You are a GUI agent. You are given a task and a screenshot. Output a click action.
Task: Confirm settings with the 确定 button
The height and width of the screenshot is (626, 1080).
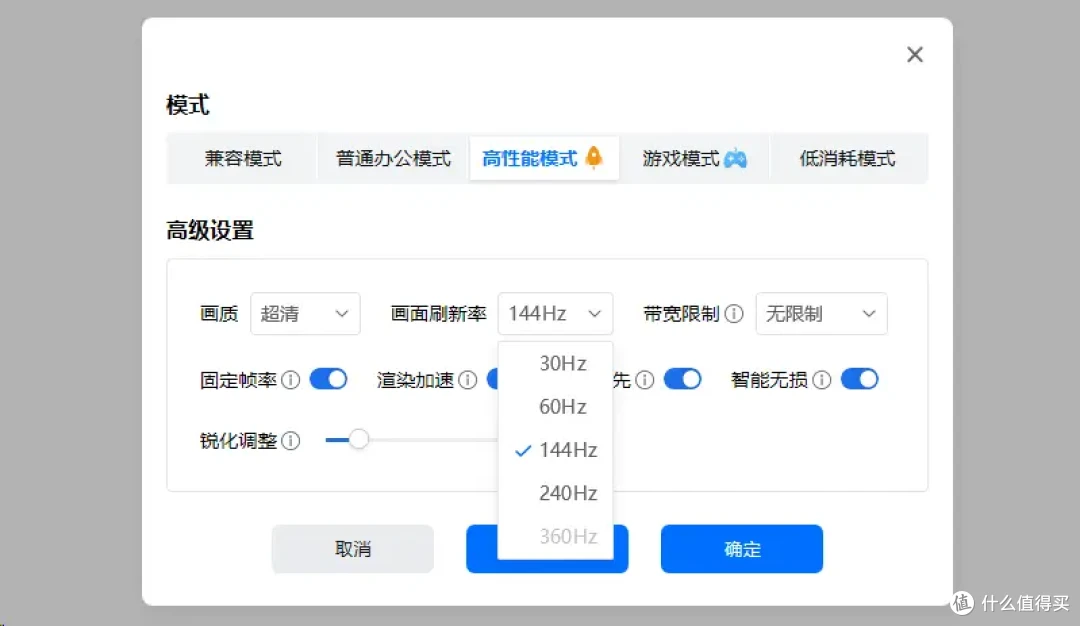click(x=741, y=548)
